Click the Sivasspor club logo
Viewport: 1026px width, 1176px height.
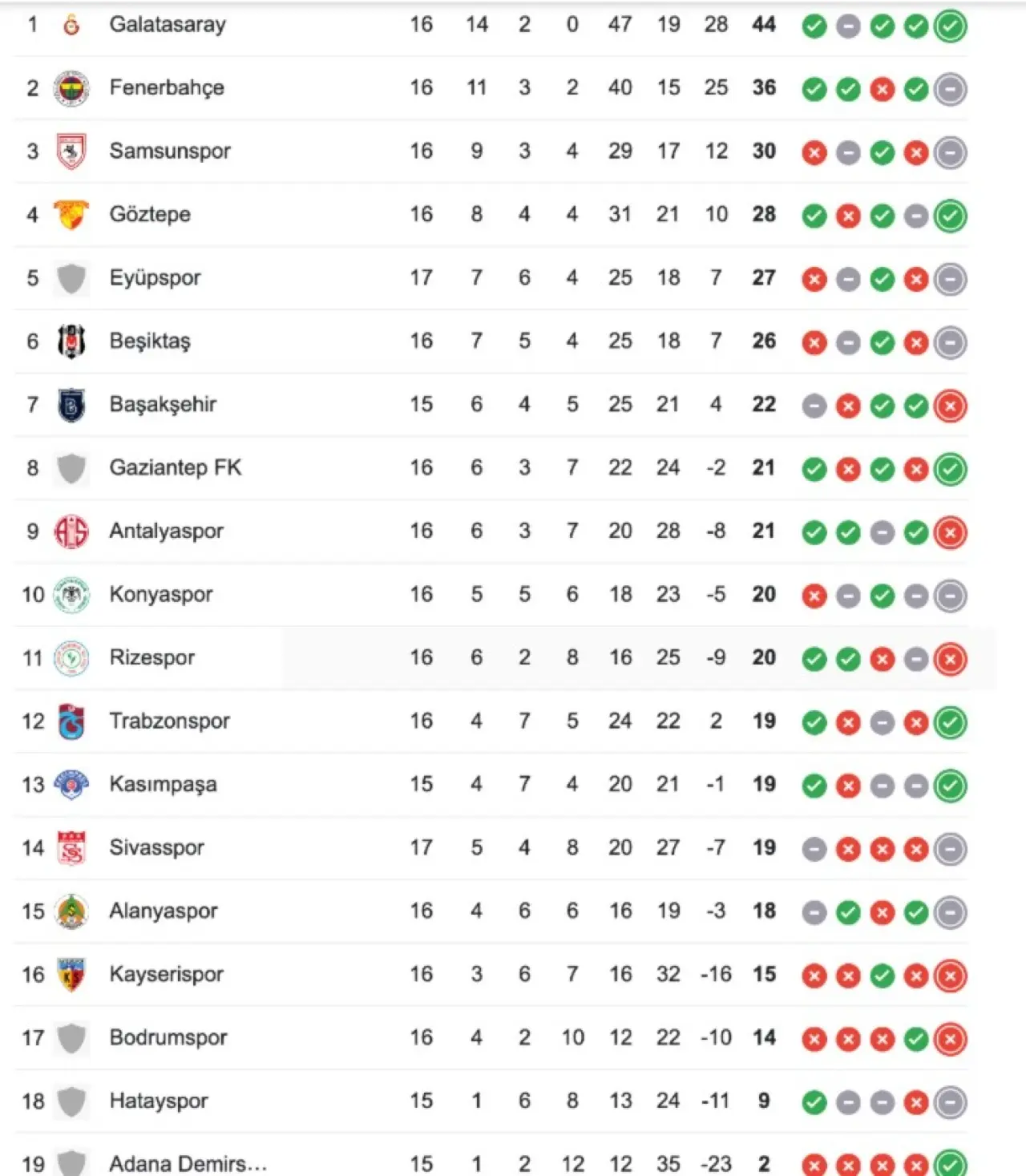coord(71,848)
